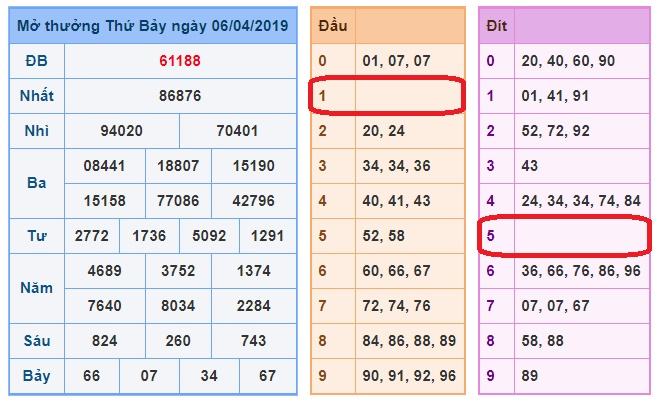
Task: Click the Nhất row label
Action: (36, 96)
